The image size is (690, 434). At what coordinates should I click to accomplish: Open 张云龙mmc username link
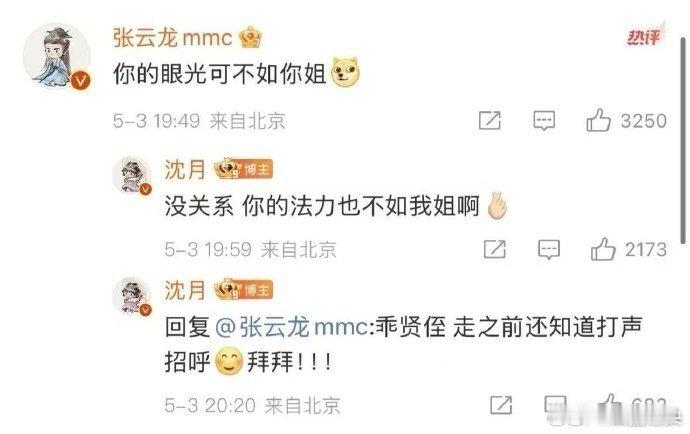click(x=172, y=37)
